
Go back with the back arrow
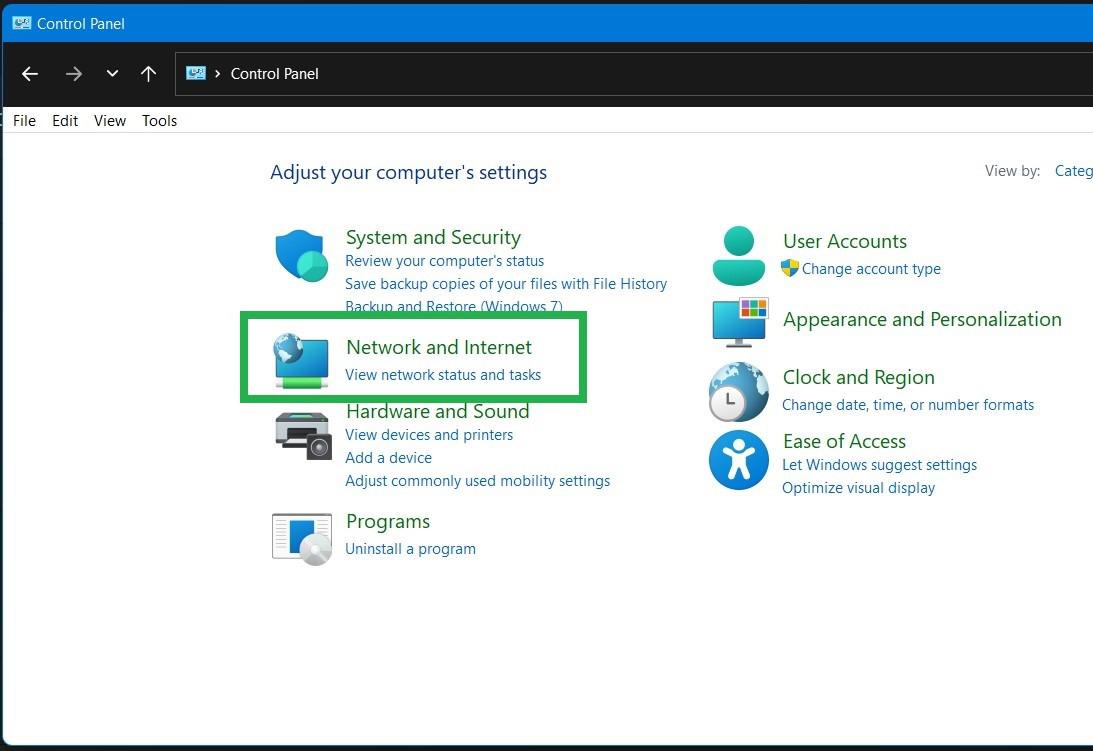(x=30, y=74)
